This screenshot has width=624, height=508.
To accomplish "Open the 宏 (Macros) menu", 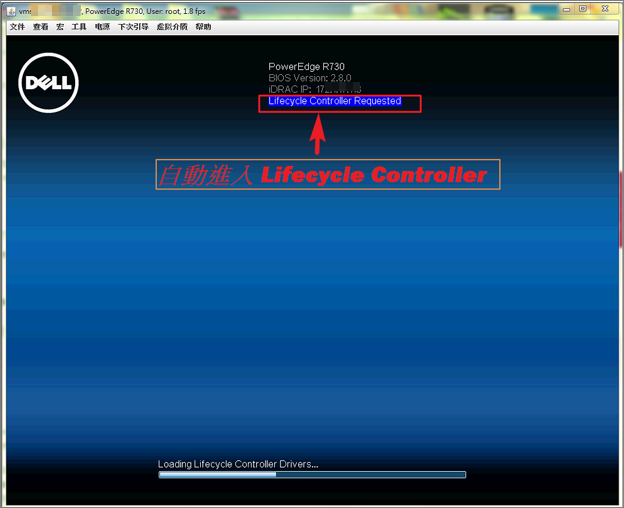I will pos(60,27).
